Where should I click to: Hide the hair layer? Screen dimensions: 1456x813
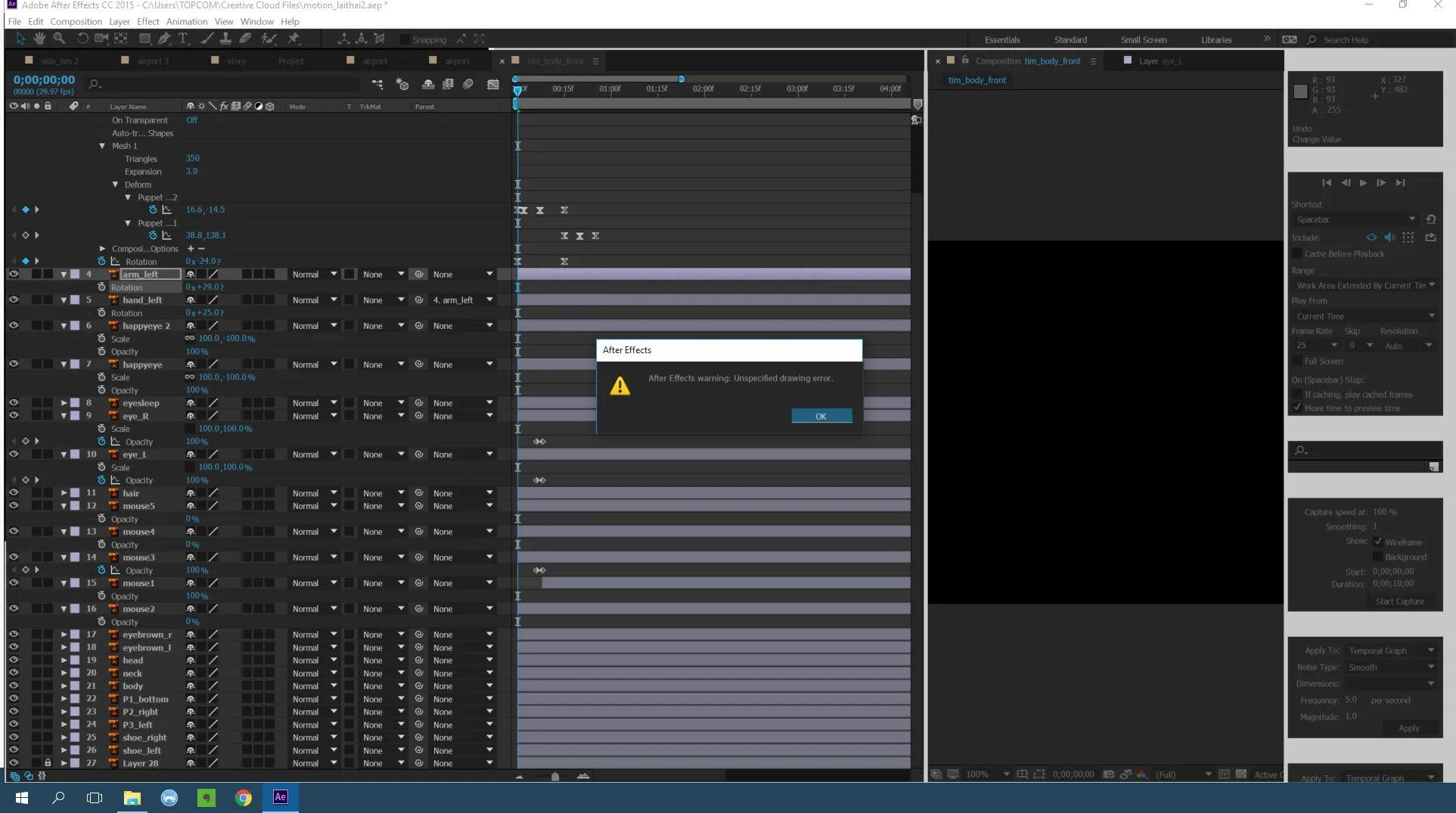(14, 493)
